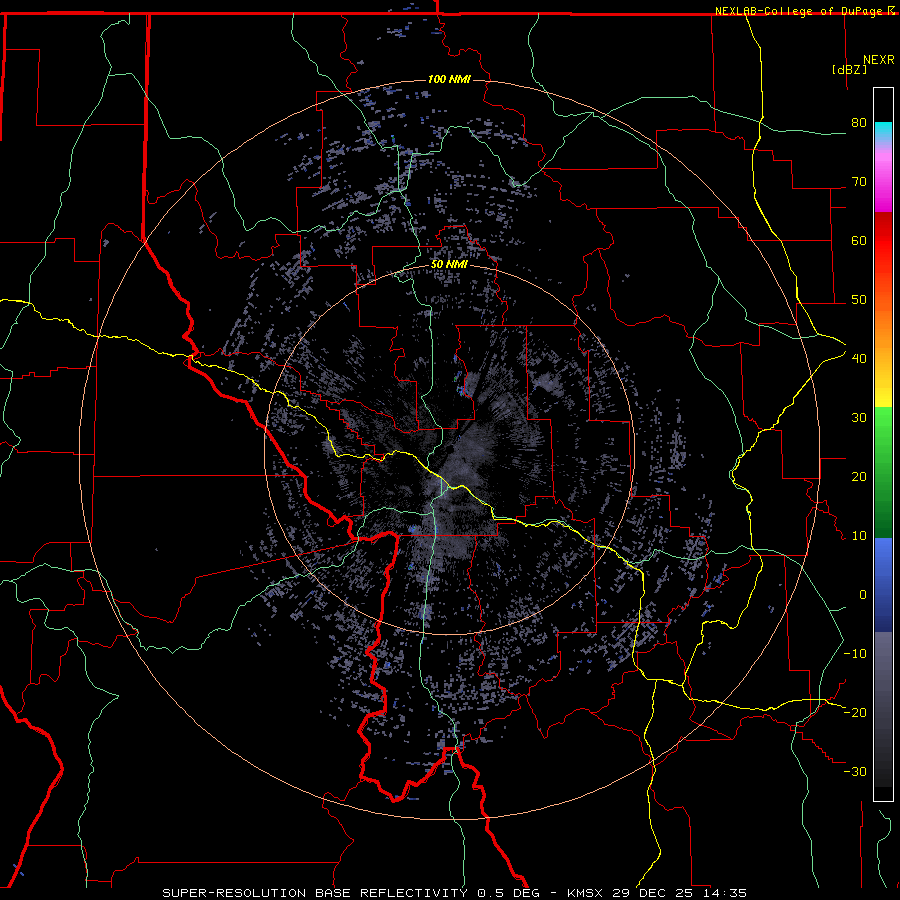Image resolution: width=900 pixels, height=900 pixels.
Task: Click the KMSX 29 DEC 25 14:35 timestamp
Action: (657, 893)
